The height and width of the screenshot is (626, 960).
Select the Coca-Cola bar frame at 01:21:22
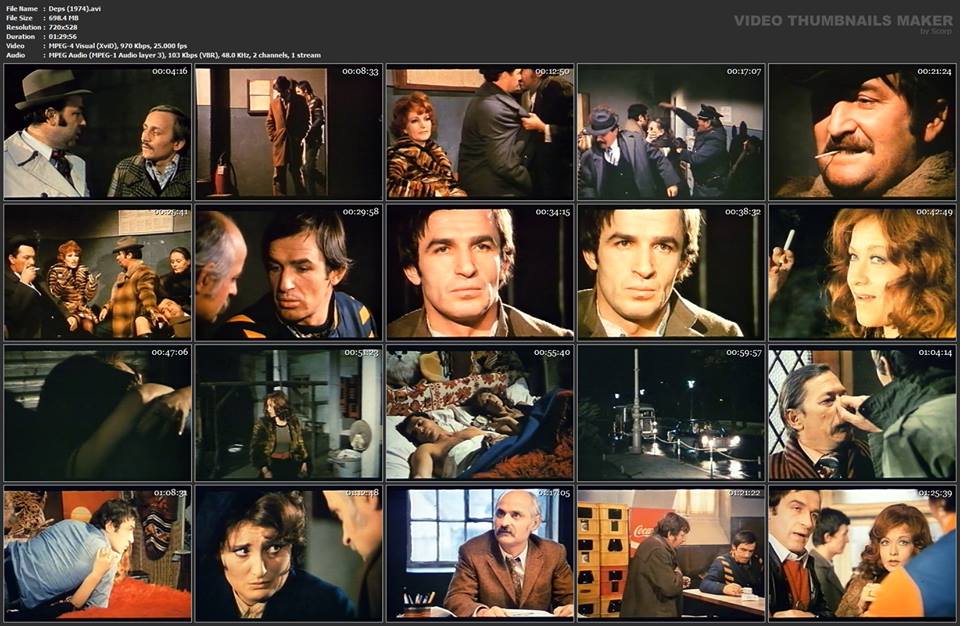pyautogui.click(x=671, y=554)
